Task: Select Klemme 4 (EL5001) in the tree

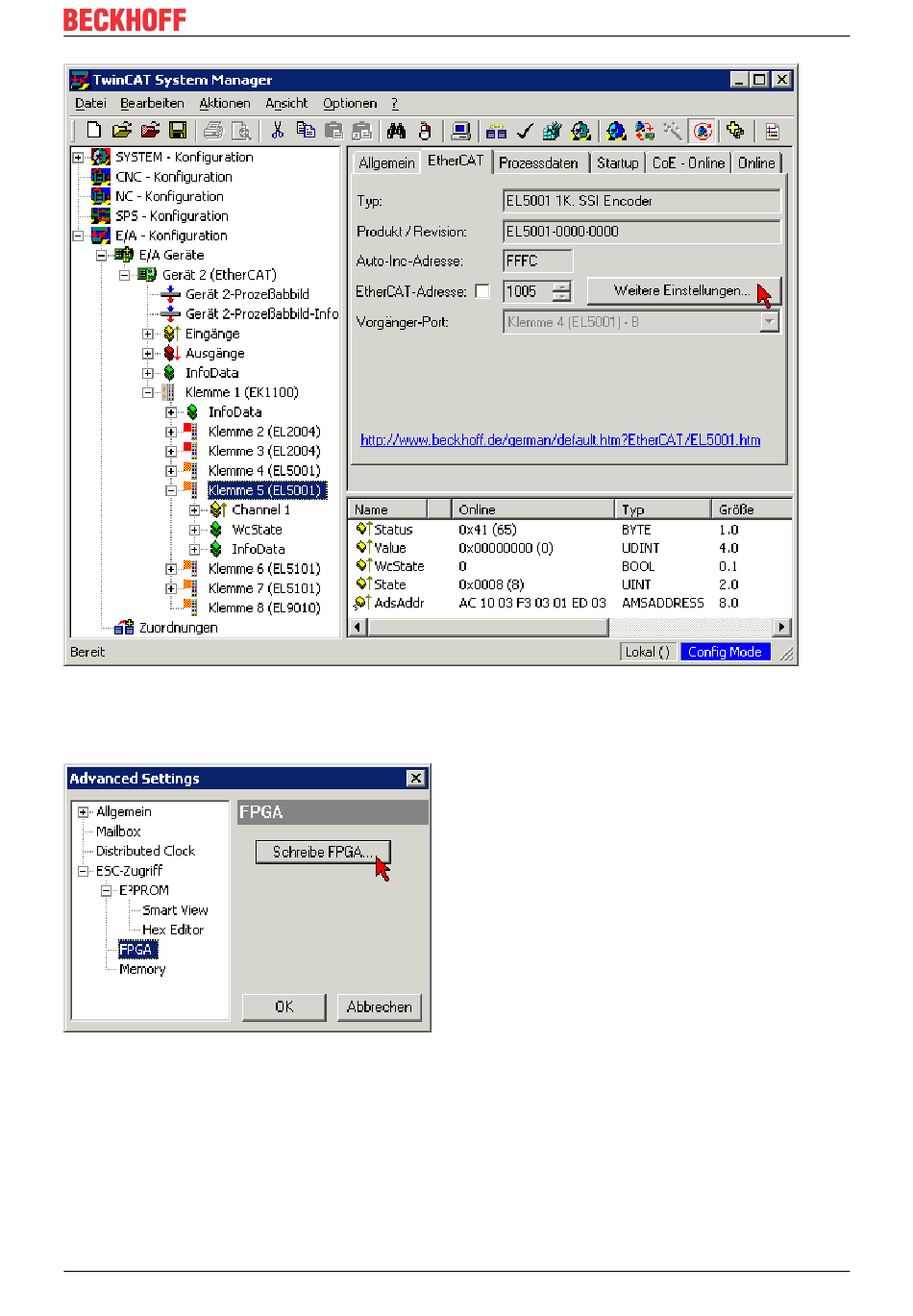Action: 264,471
